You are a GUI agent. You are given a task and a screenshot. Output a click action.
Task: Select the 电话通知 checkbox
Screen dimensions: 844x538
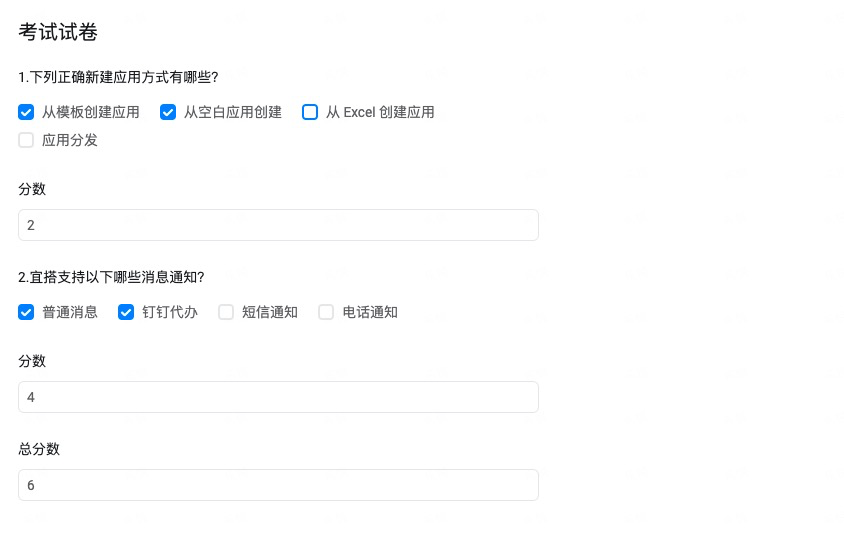[326, 312]
